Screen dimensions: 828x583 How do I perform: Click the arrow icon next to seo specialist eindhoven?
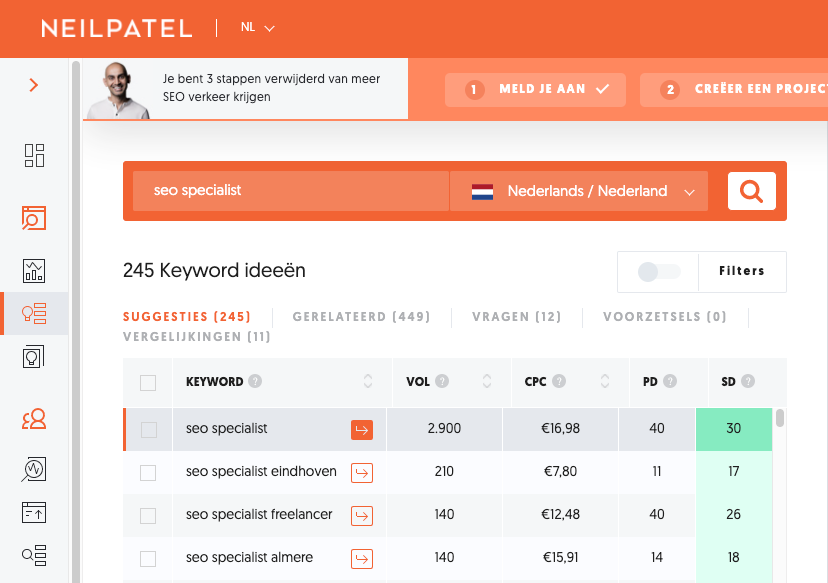(362, 472)
